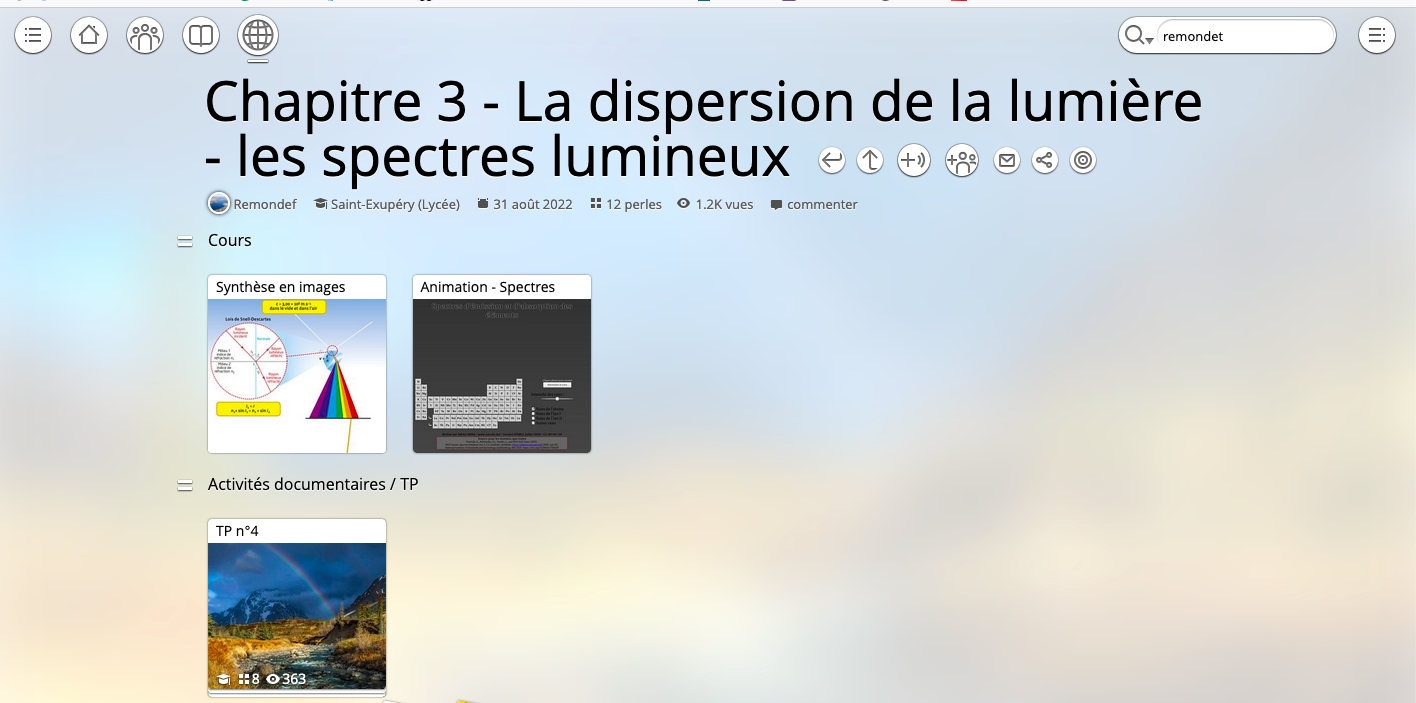The width and height of the screenshot is (1416, 703).
Task: Click the share icon near the title
Action: click(1044, 159)
